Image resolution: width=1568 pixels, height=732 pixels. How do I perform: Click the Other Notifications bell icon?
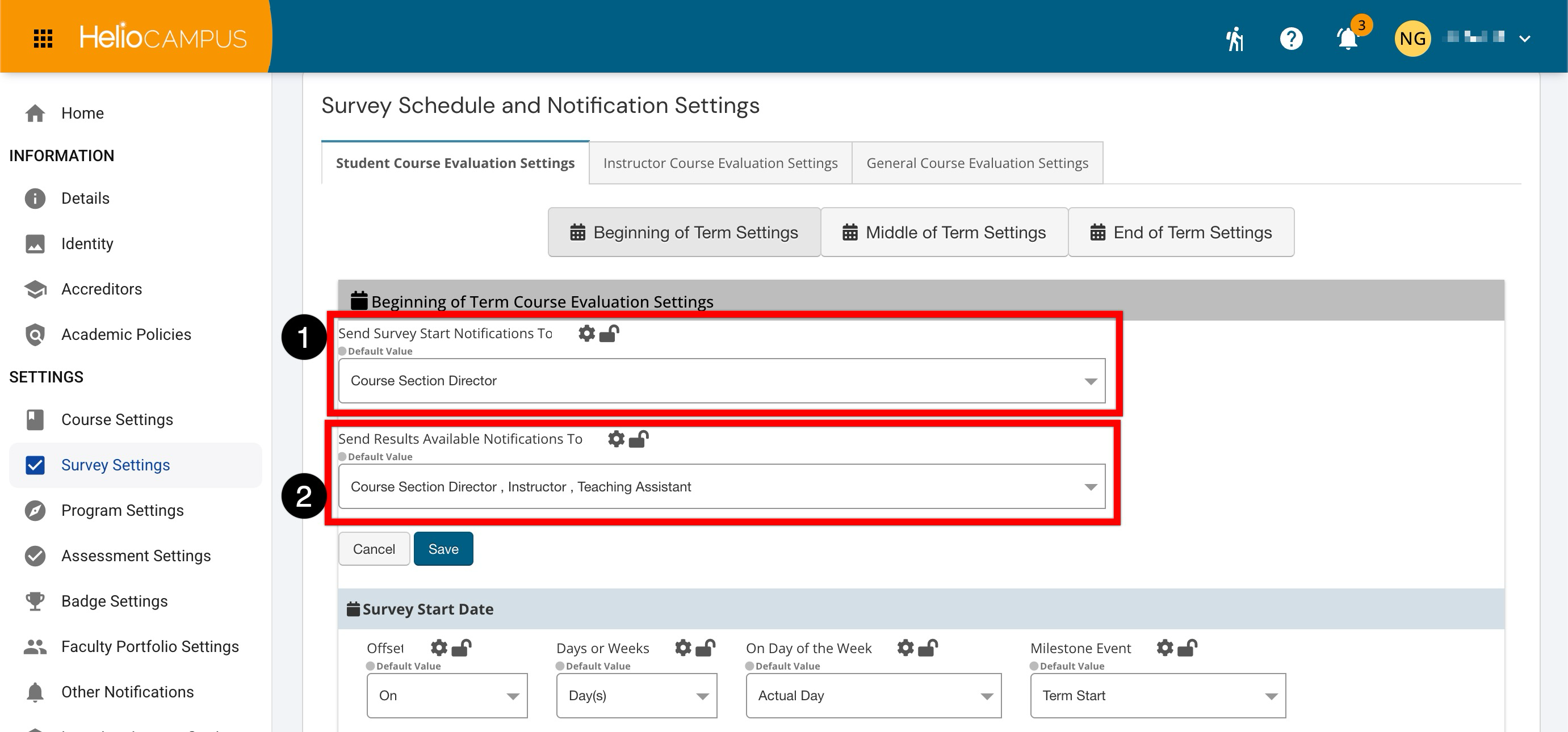point(35,692)
